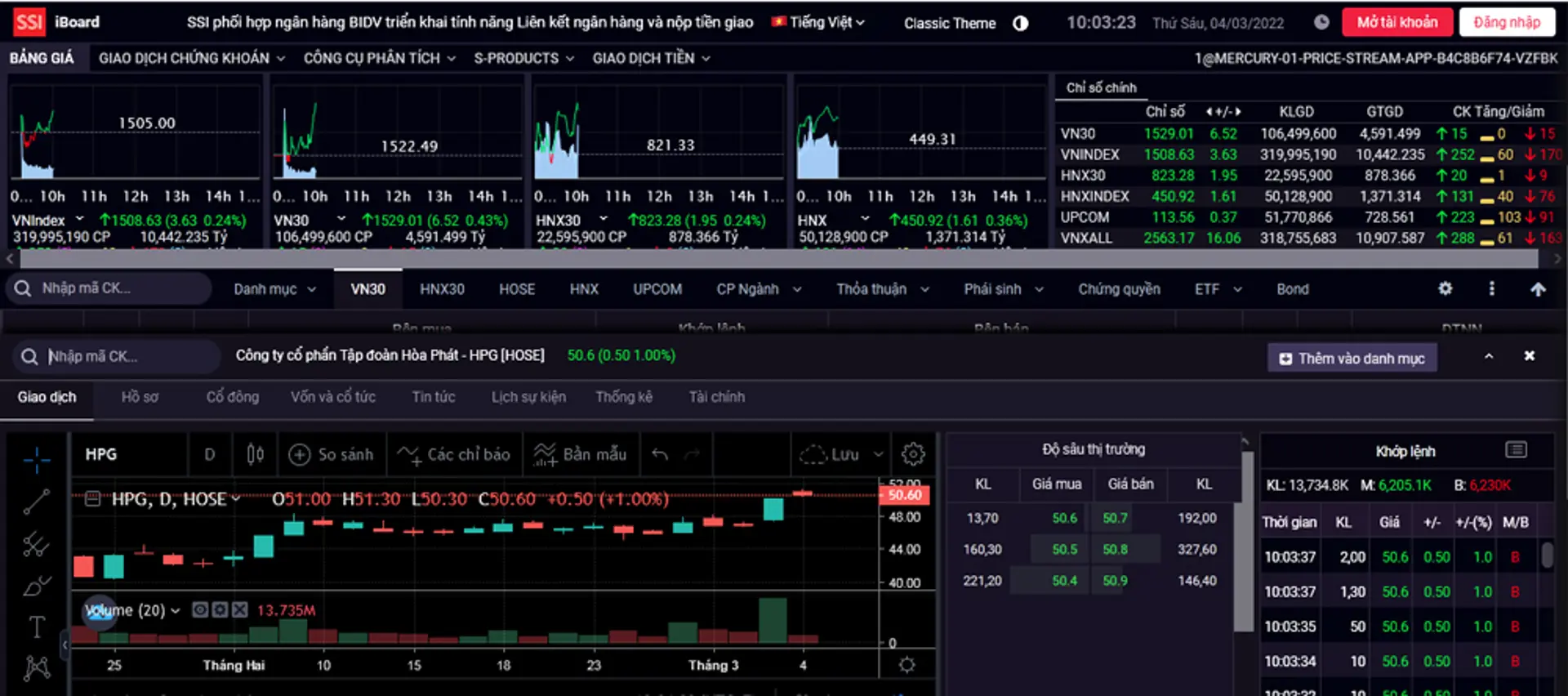Switch to HNX30 tab
1568x696 pixels.
coord(442,289)
